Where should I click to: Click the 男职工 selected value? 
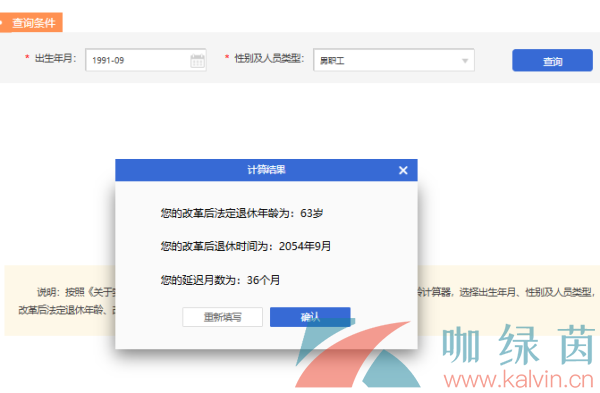pos(332,60)
